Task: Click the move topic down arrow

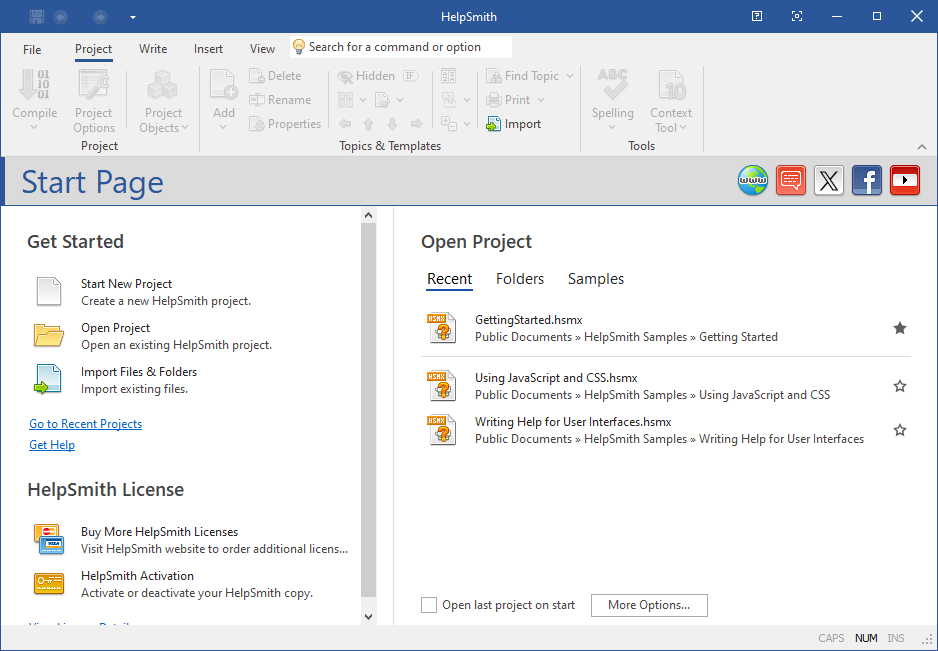Action: coord(392,124)
